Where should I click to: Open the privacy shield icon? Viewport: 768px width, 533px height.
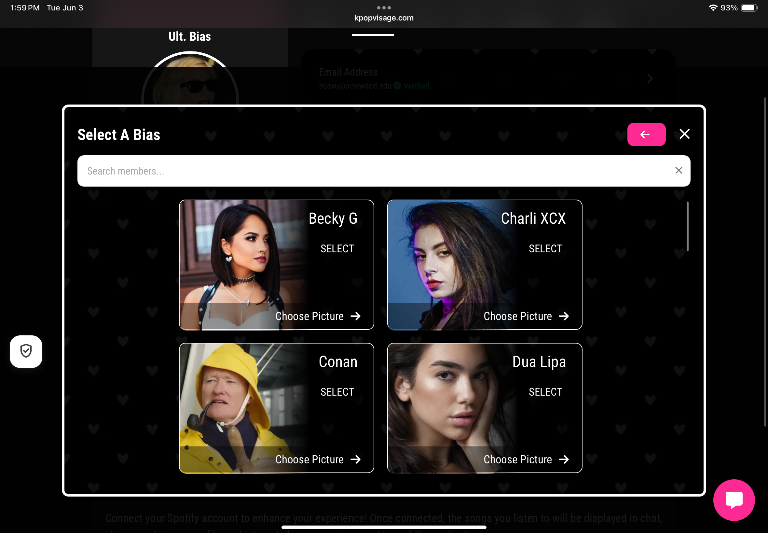click(x=26, y=351)
